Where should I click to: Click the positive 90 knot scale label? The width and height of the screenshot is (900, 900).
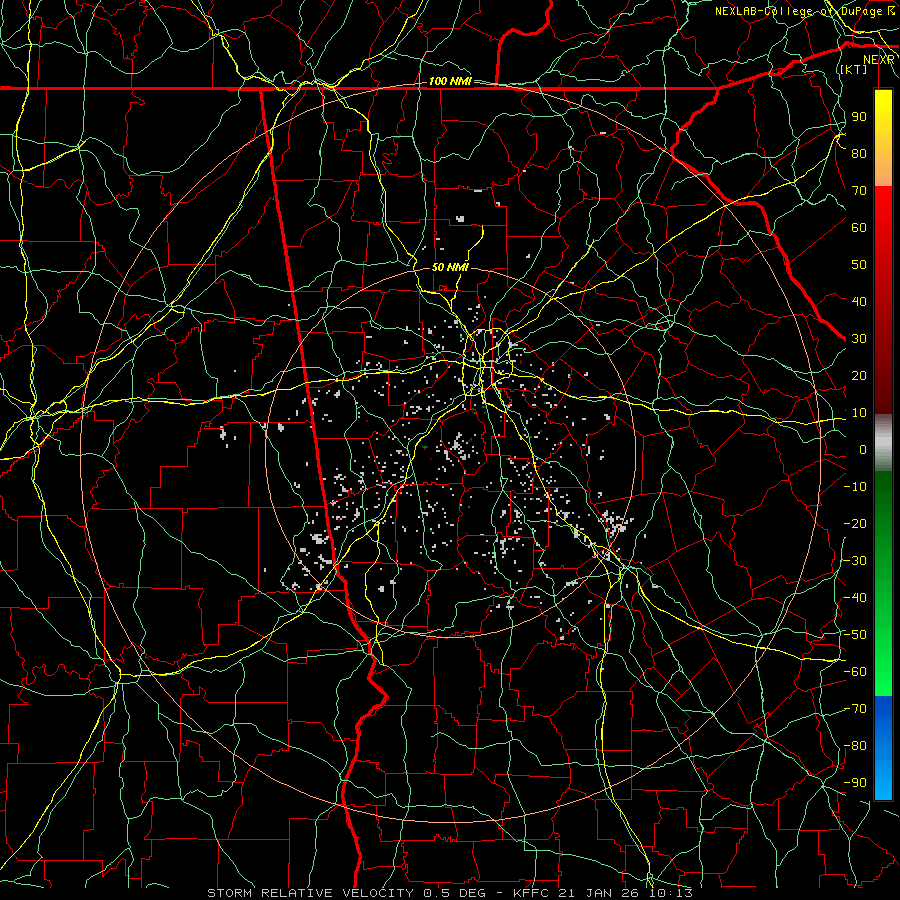[859, 117]
